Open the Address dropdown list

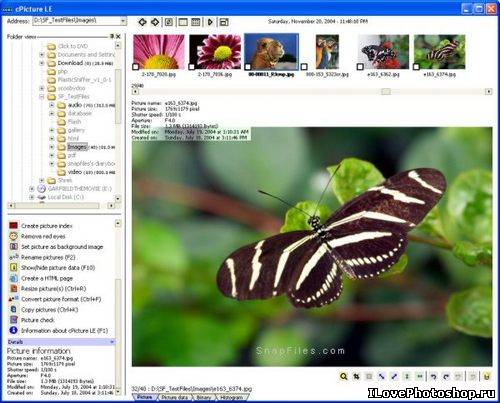click(123, 21)
